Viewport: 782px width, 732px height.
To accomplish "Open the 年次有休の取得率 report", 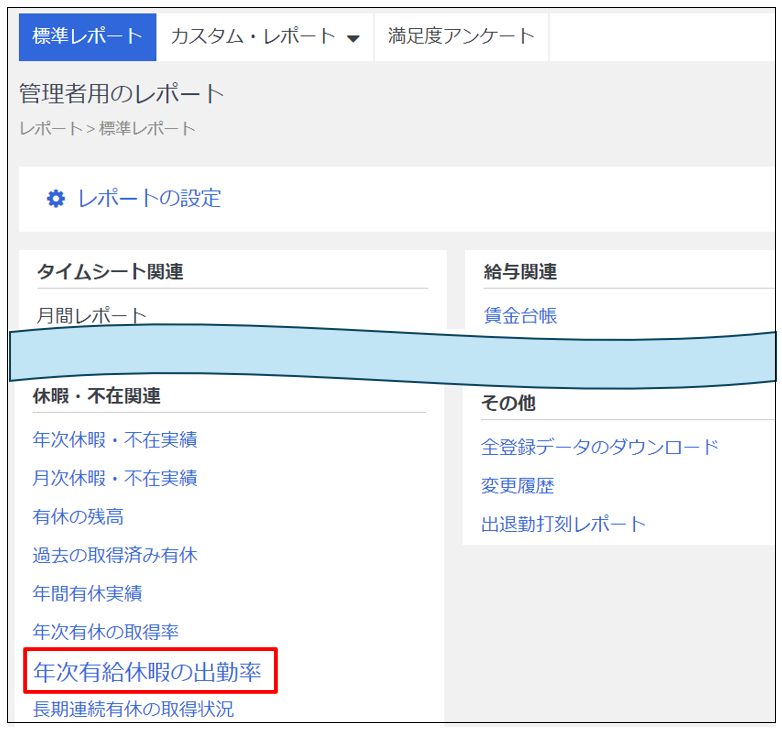I will click(x=106, y=632).
